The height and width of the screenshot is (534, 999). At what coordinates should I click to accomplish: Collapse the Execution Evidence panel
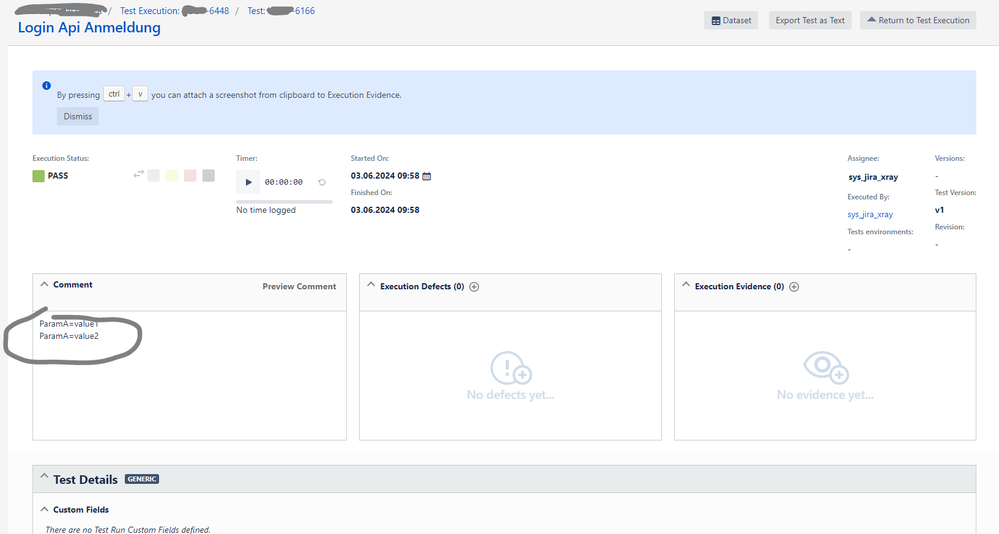click(686, 285)
